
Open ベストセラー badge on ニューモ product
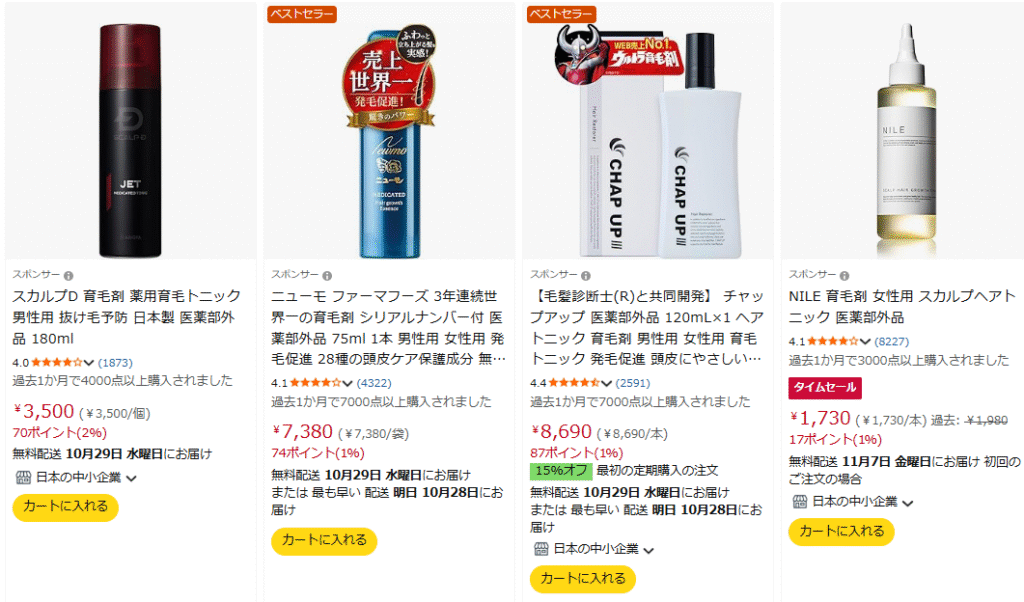pos(302,14)
